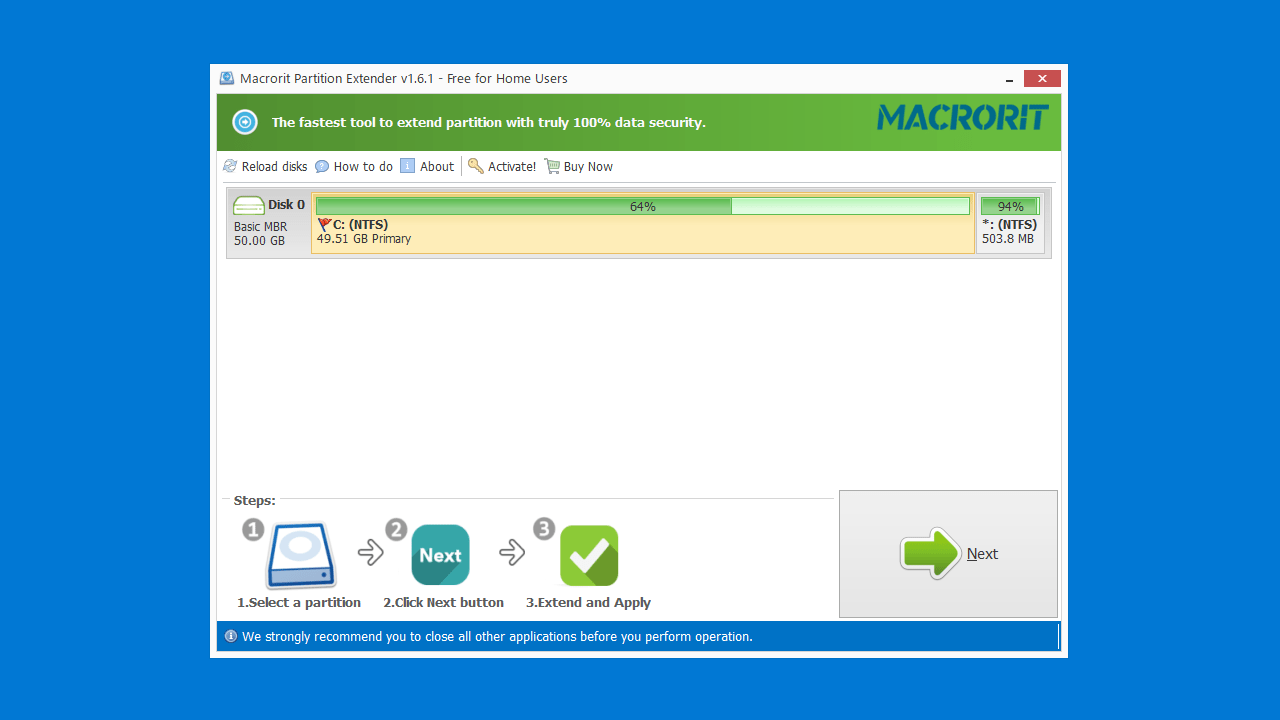
Task: Choose Buy Now in the toolbar
Action: 588,167
